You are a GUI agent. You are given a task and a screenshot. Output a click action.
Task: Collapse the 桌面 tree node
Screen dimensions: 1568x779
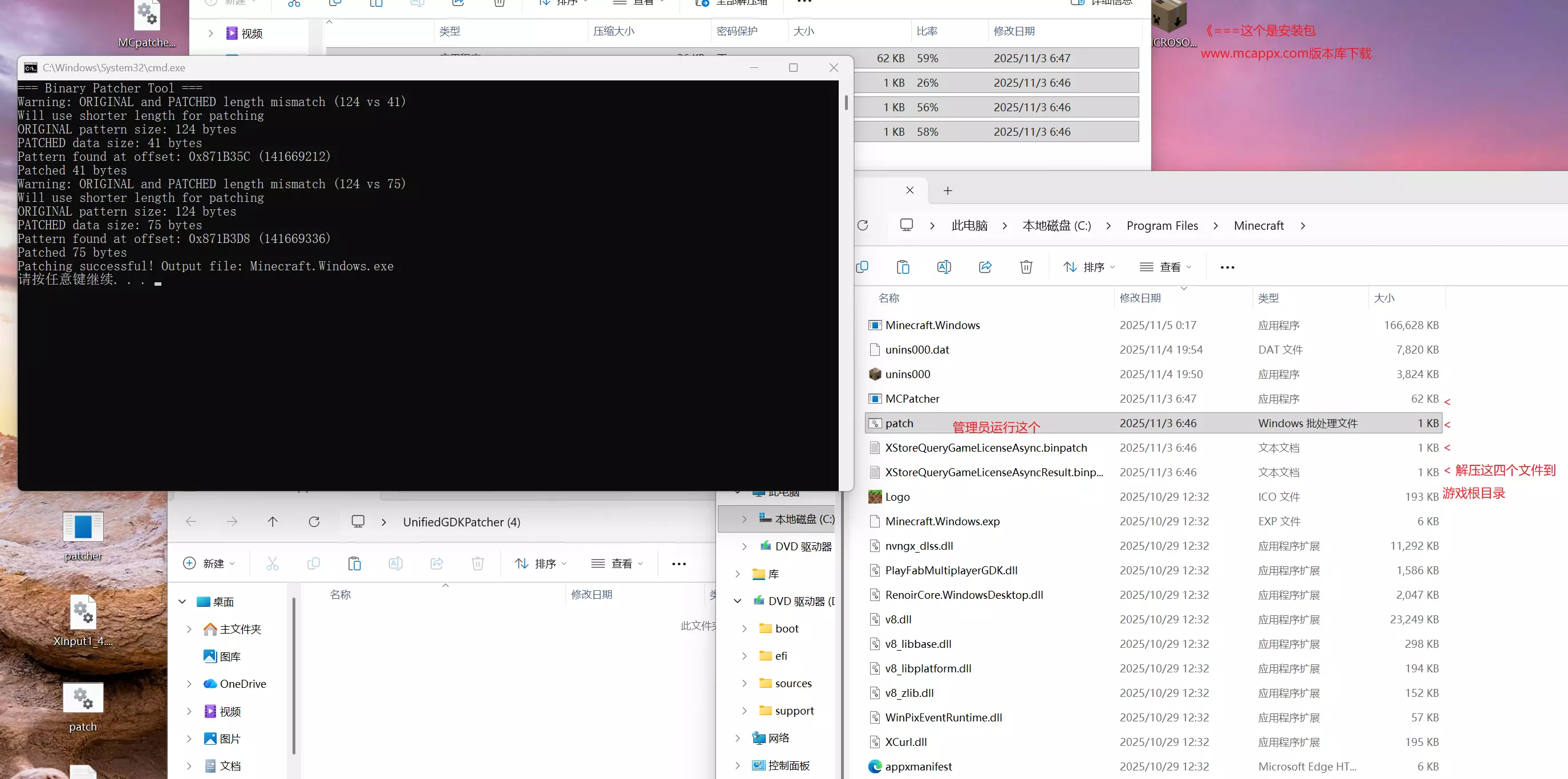pyautogui.click(x=182, y=601)
